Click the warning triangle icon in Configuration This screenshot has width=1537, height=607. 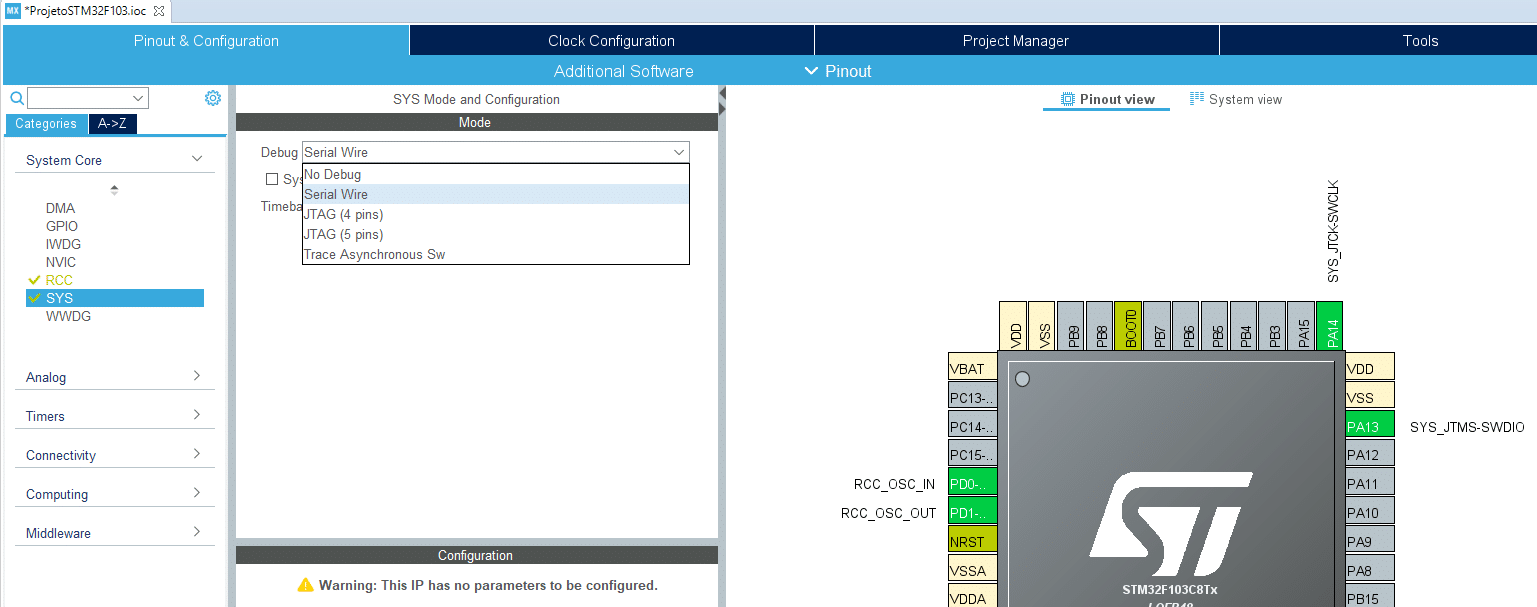pos(306,585)
